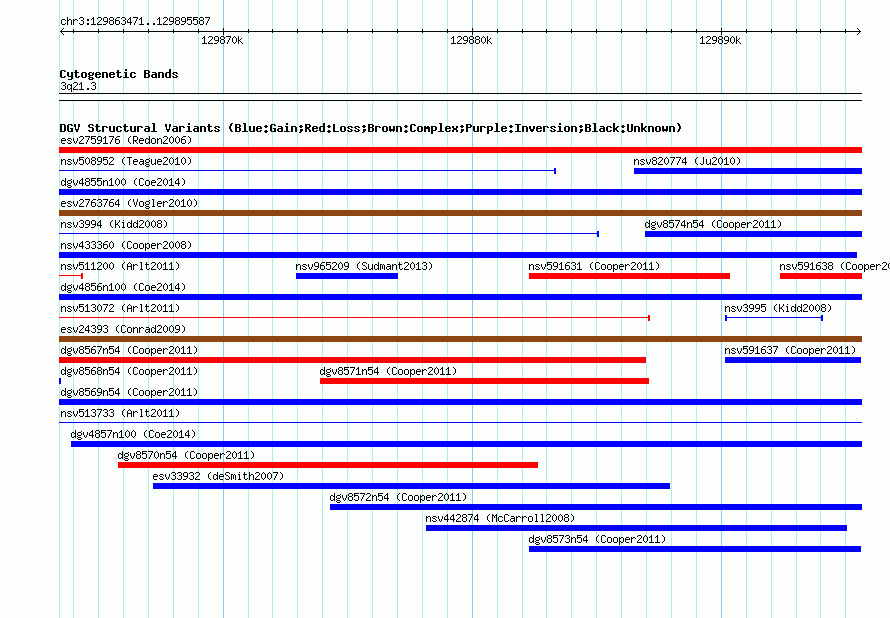Viewport: 890px width, 618px height.
Task: Select the dgv8569n54 (Cooper2011) label
Action: point(129,392)
